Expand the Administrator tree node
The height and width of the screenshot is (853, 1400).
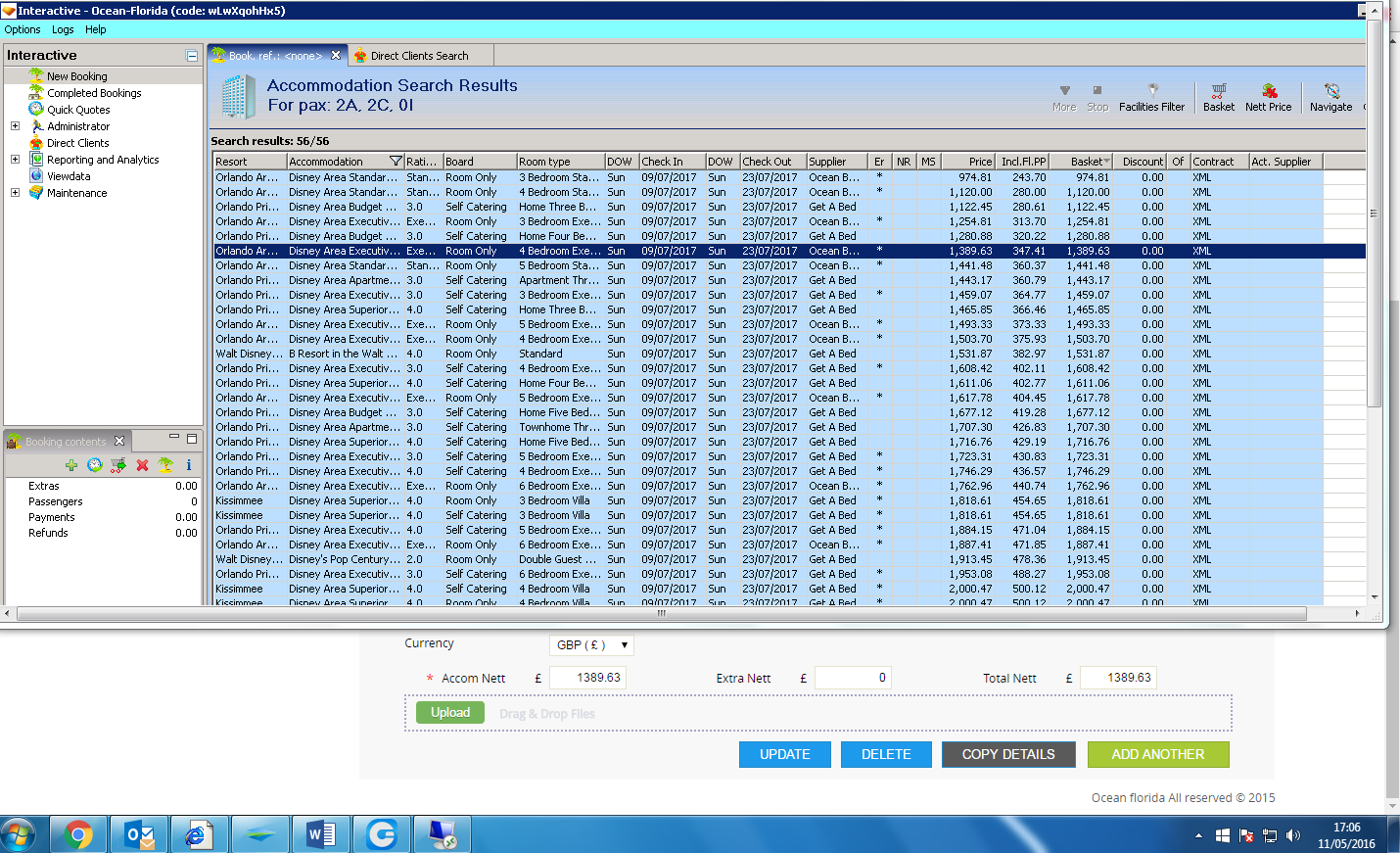coord(15,126)
